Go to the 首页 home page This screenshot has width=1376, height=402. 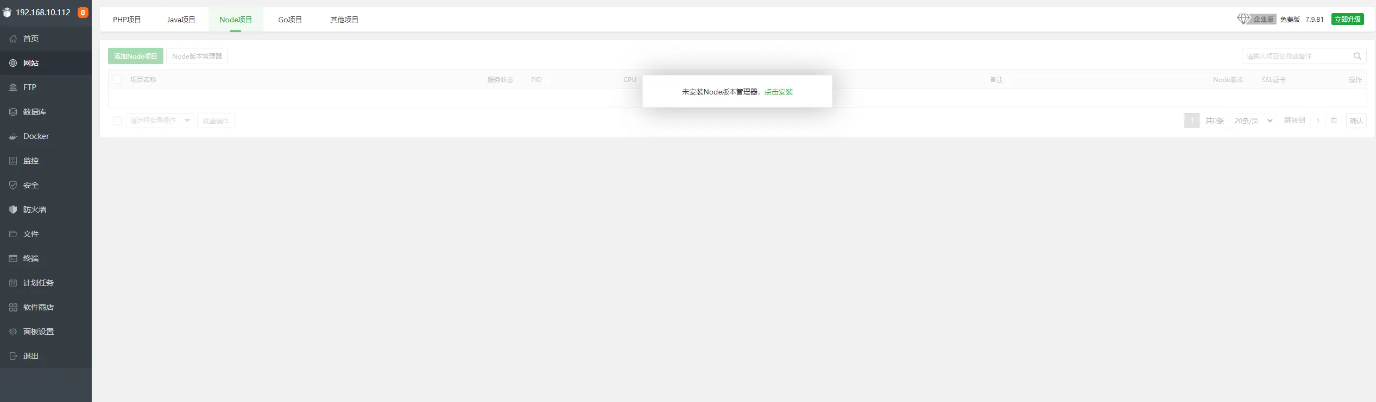30,38
